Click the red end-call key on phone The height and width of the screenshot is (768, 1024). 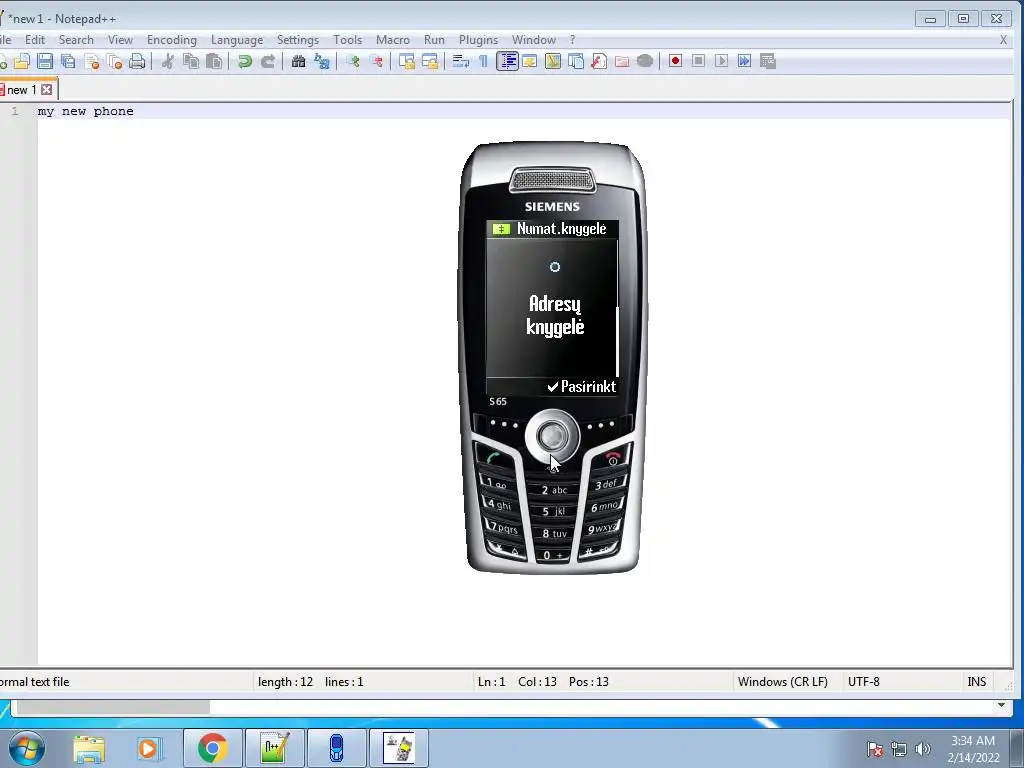click(613, 457)
